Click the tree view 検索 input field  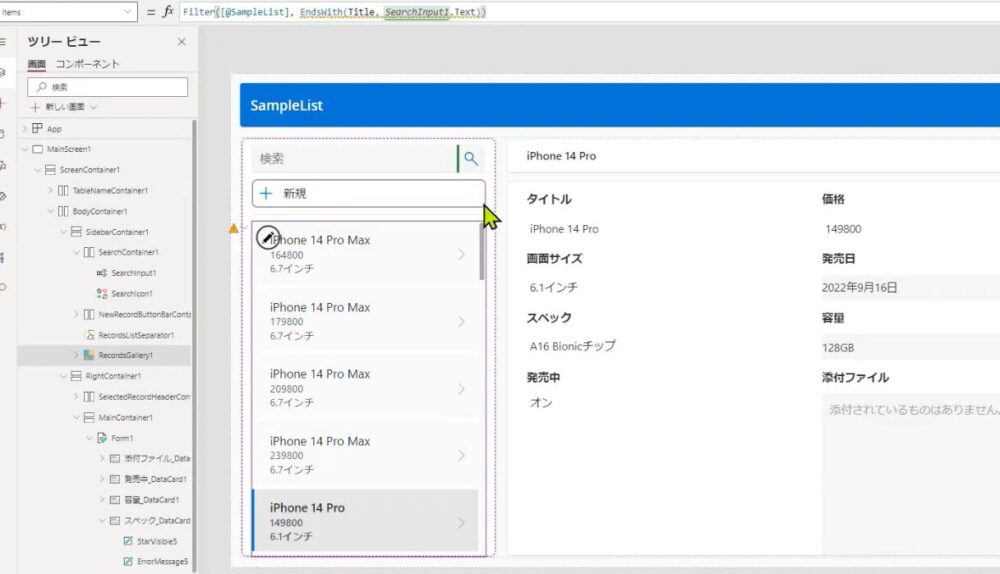tap(108, 87)
